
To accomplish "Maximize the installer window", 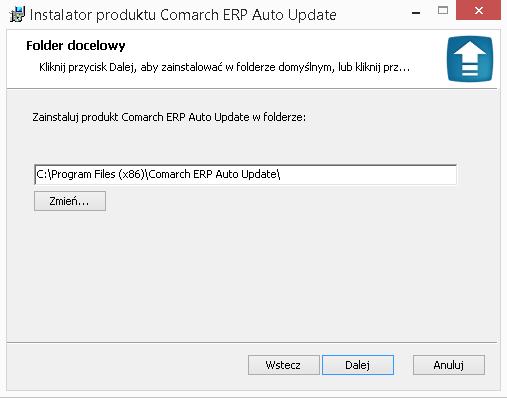I will point(443,11).
